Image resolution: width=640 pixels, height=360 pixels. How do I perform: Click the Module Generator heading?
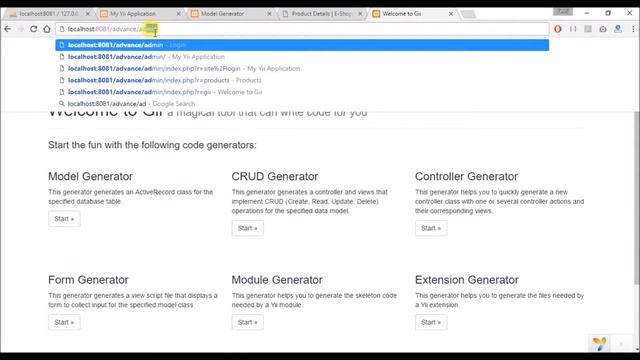(x=277, y=280)
